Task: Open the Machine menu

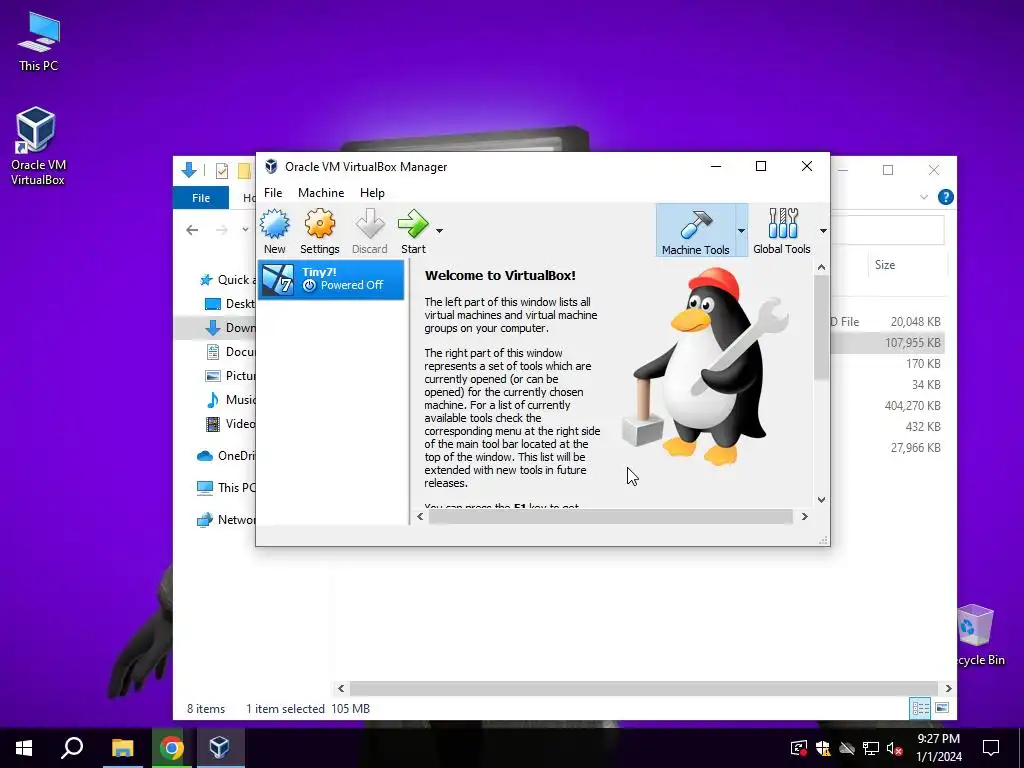Action: click(x=321, y=193)
